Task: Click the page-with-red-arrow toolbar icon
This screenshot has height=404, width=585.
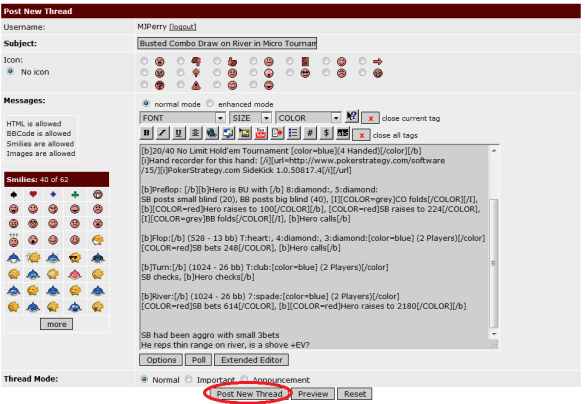Action: pyautogui.click(x=277, y=133)
